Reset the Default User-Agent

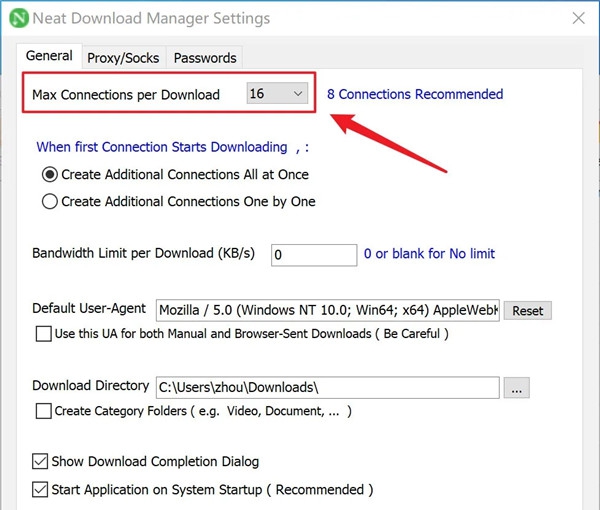pos(528,311)
